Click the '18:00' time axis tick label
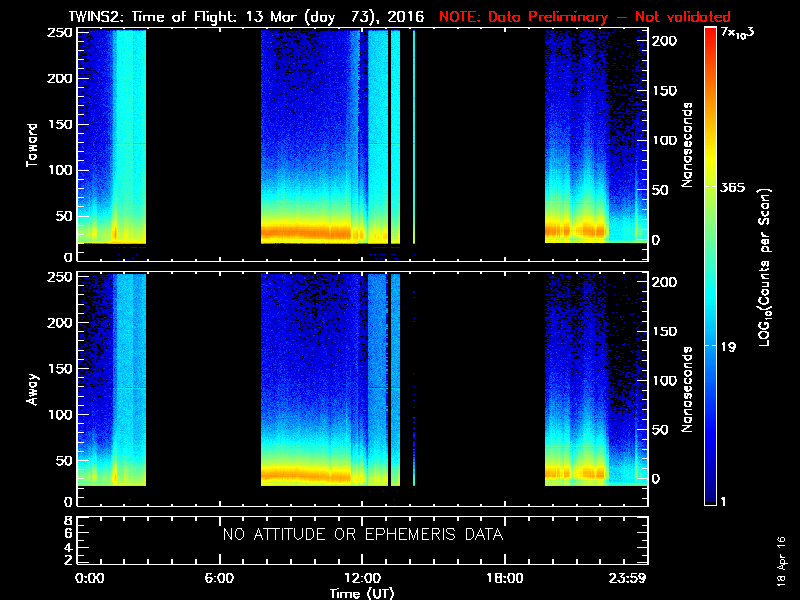Screen dimensions: 800x600 point(504,578)
